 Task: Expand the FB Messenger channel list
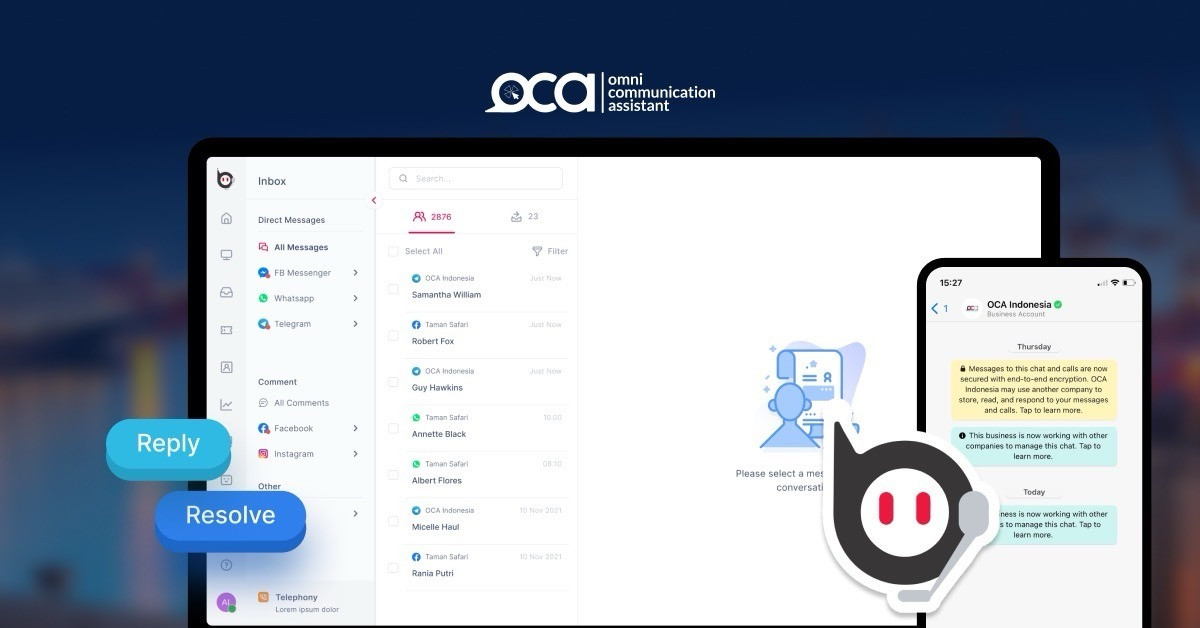(x=355, y=273)
